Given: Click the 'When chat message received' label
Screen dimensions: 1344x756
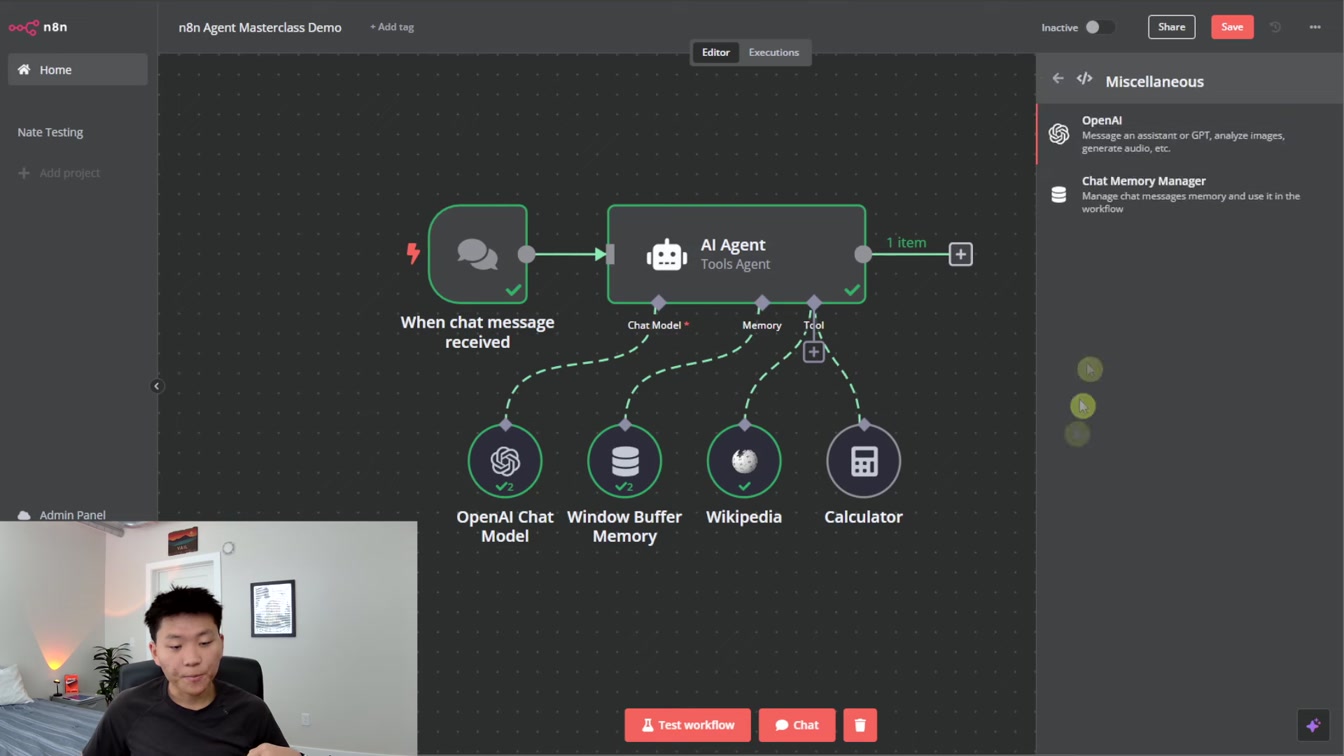Looking at the screenshot, I should coord(478,332).
